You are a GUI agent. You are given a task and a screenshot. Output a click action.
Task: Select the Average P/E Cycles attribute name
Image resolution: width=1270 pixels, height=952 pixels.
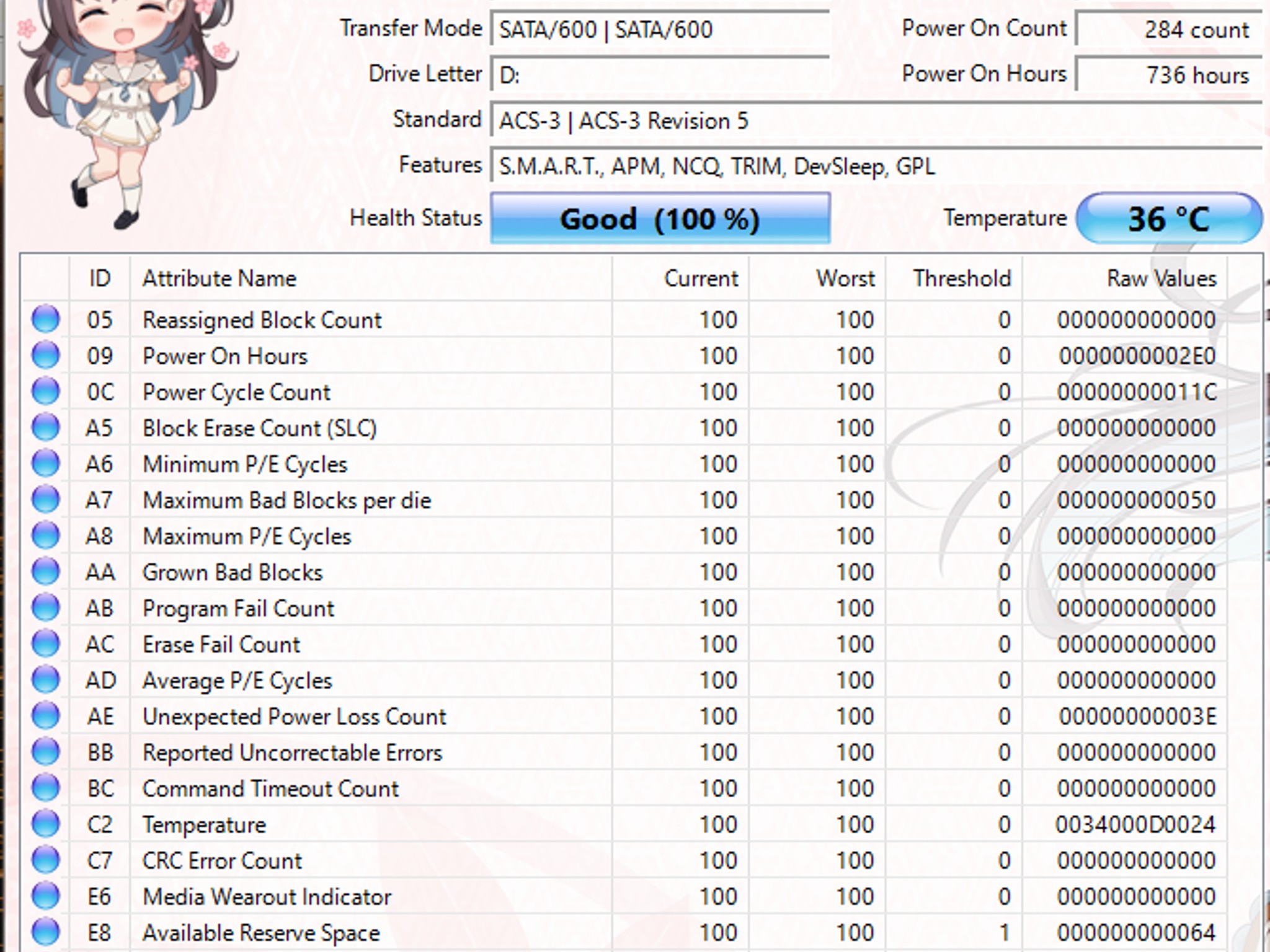click(x=238, y=681)
